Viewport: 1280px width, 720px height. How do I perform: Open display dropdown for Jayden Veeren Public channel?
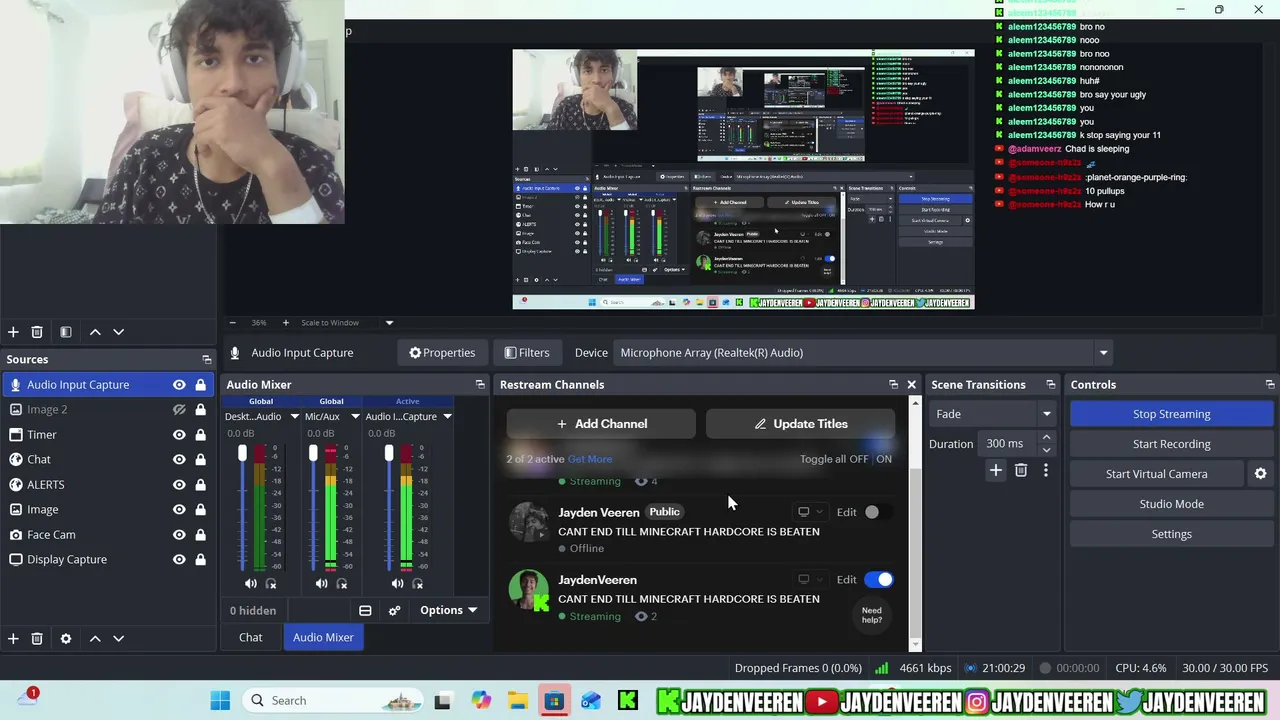pyautogui.click(x=809, y=512)
